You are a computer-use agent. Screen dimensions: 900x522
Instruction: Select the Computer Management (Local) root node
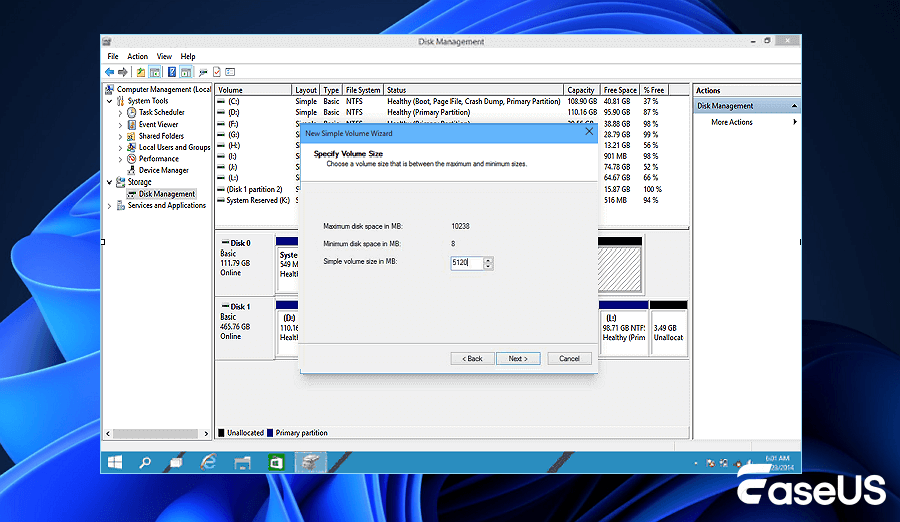164,89
